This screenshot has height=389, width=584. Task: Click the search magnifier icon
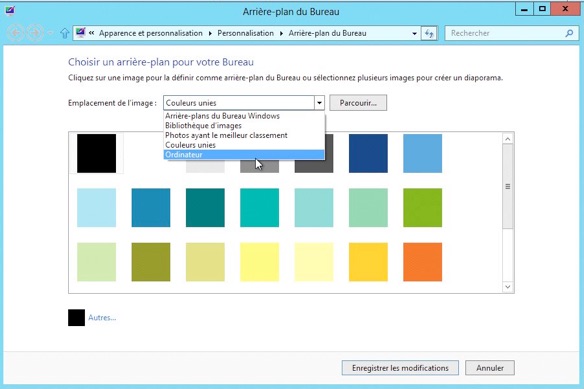coord(569,34)
